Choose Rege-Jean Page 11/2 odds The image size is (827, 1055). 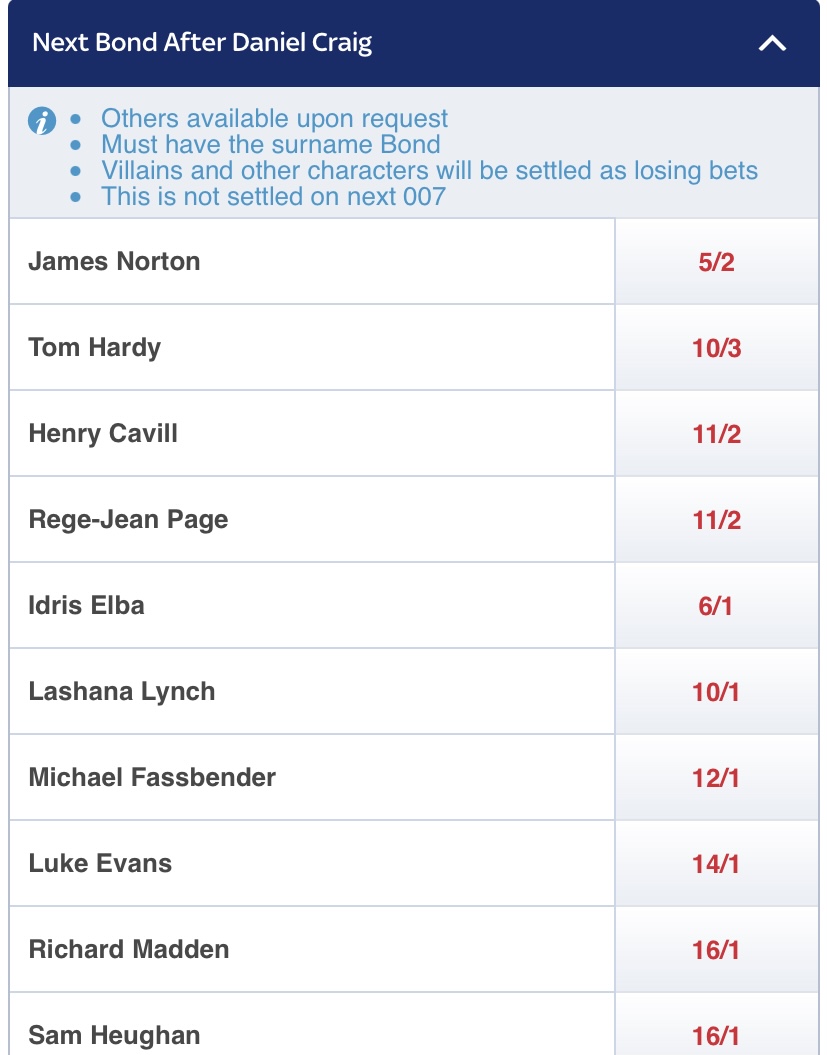pos(717,520)
